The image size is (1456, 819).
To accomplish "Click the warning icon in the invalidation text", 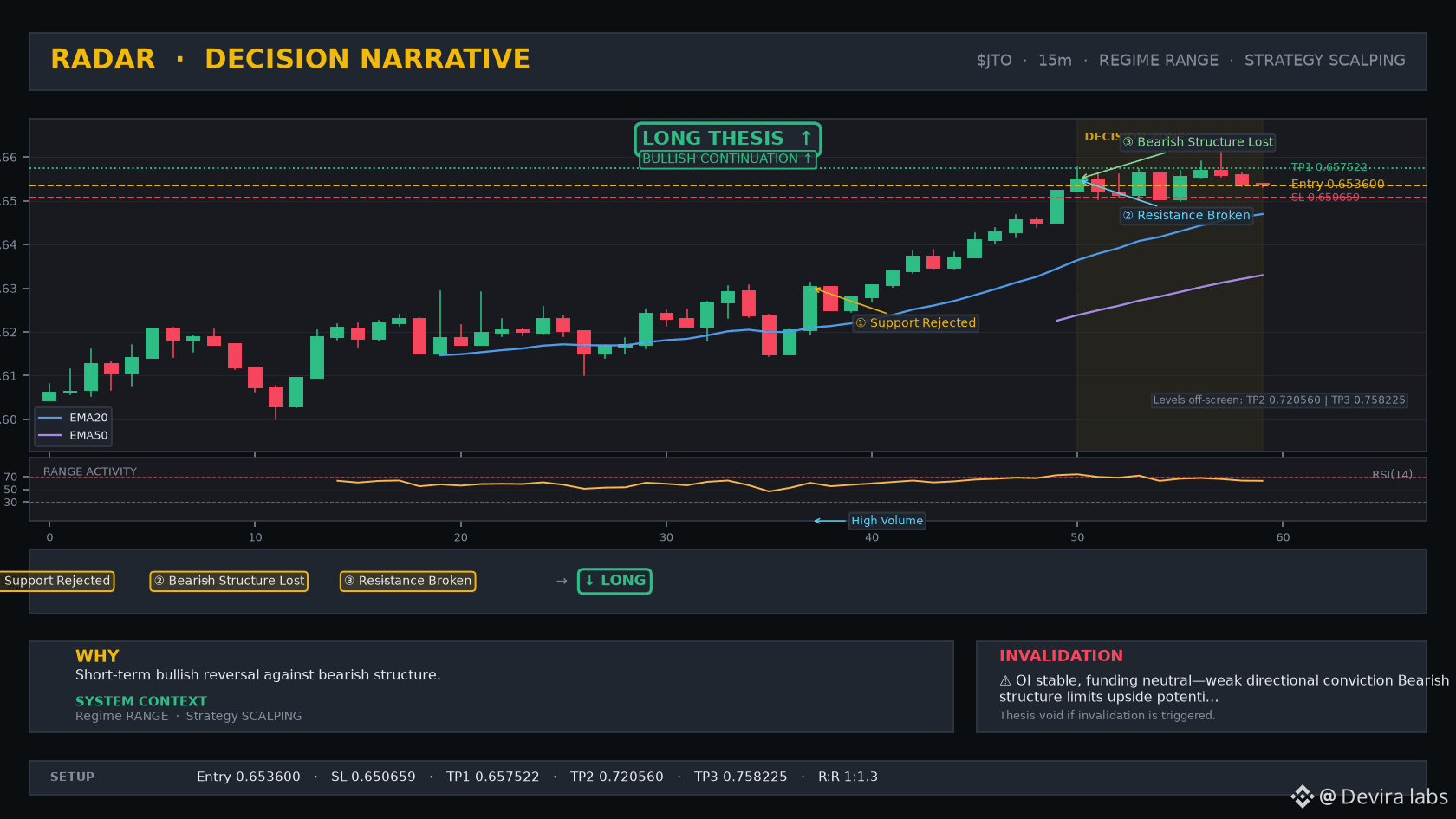I will 1005,681.
